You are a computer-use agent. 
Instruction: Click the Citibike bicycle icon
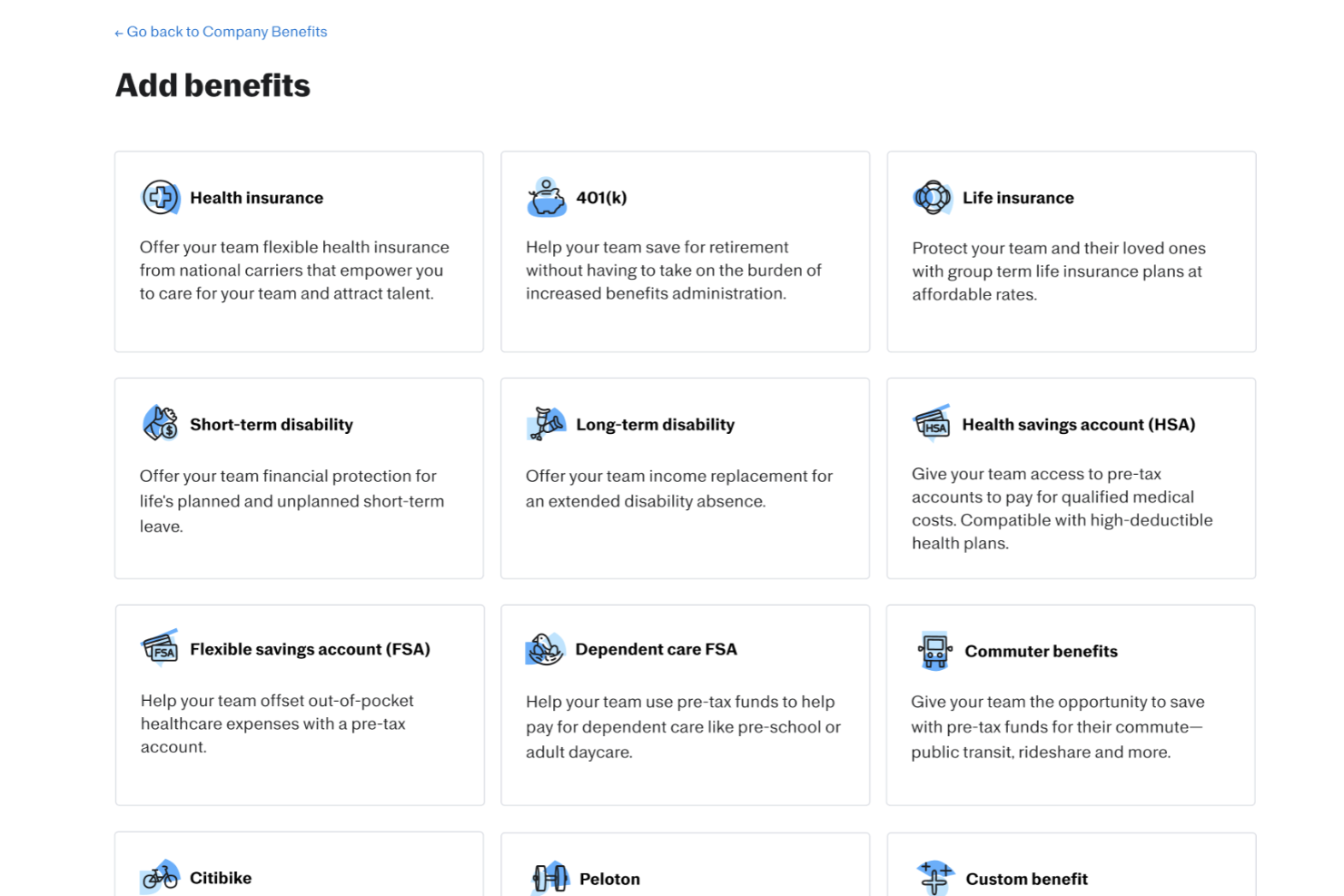[x=161, y=876]
